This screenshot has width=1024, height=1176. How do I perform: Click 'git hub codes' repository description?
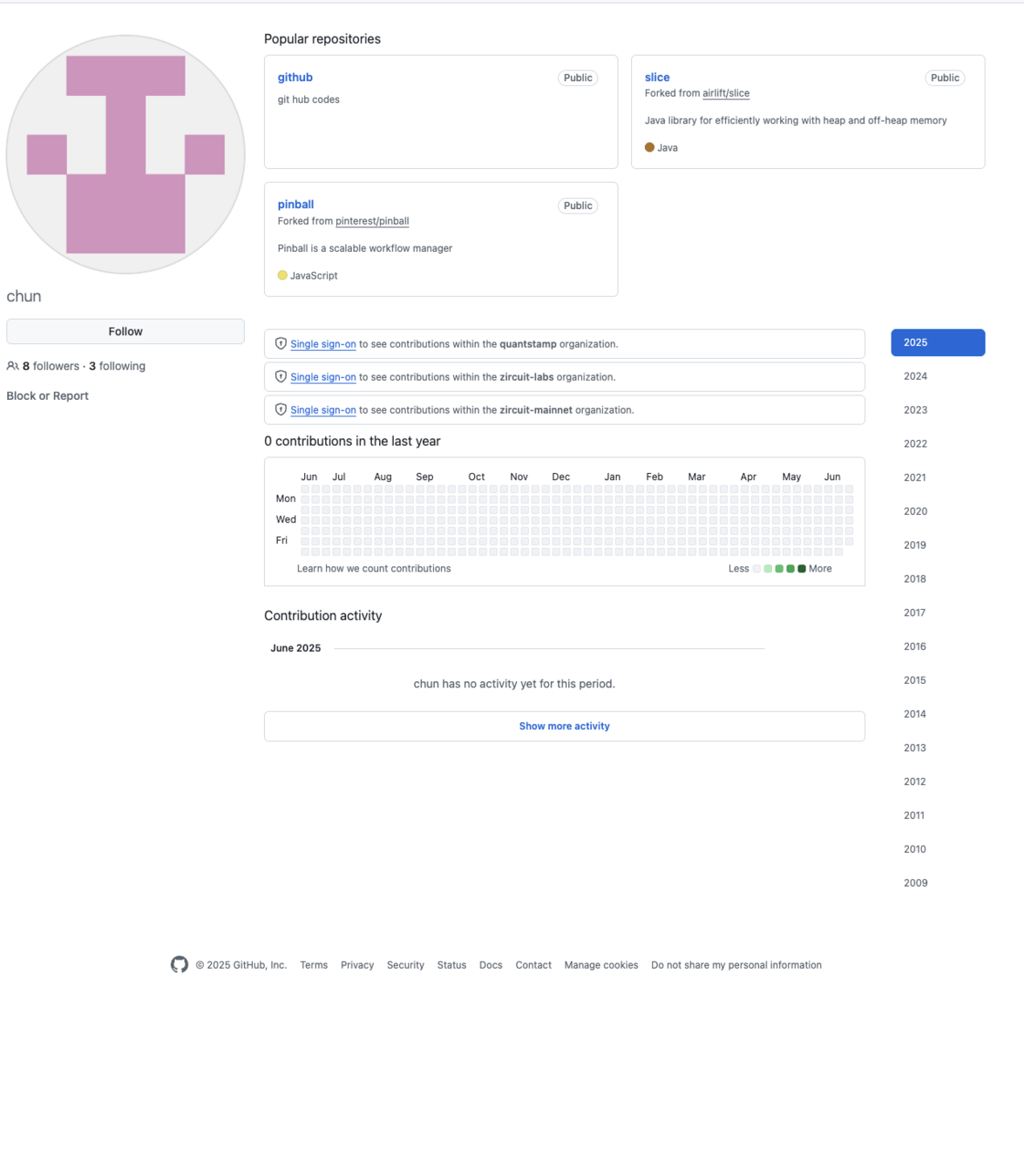tap(309, 99)
